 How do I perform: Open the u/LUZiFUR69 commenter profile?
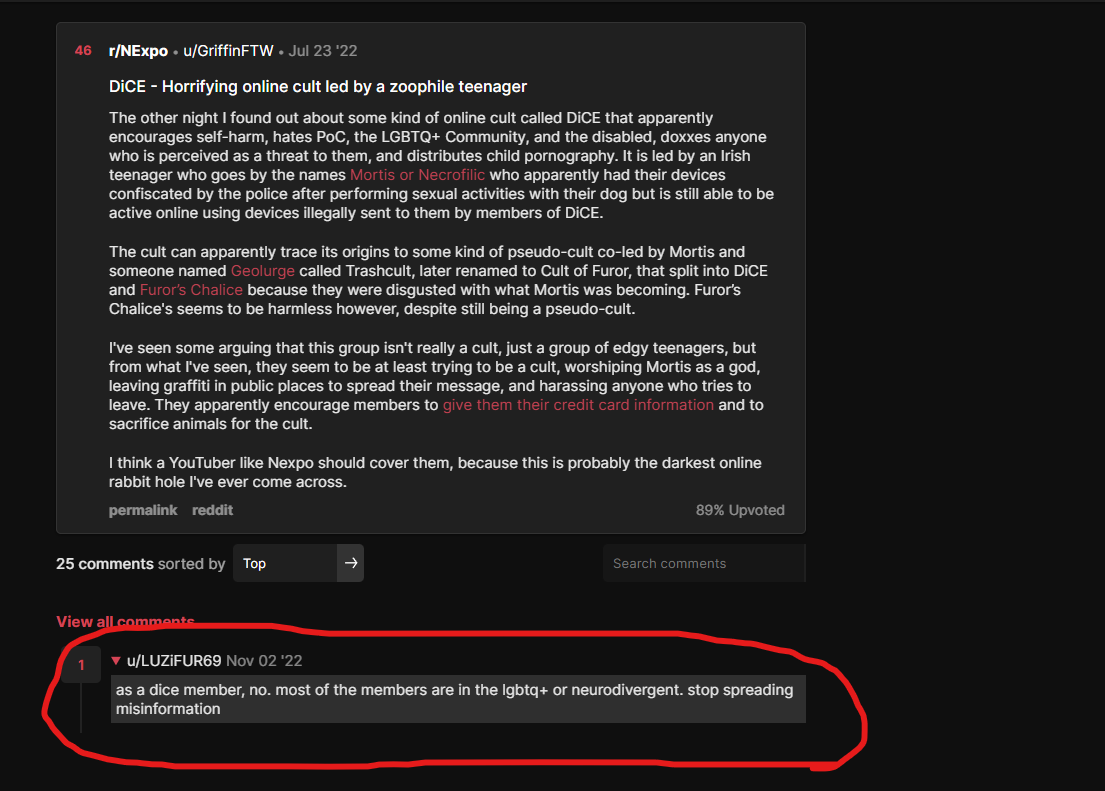(174, 661)
